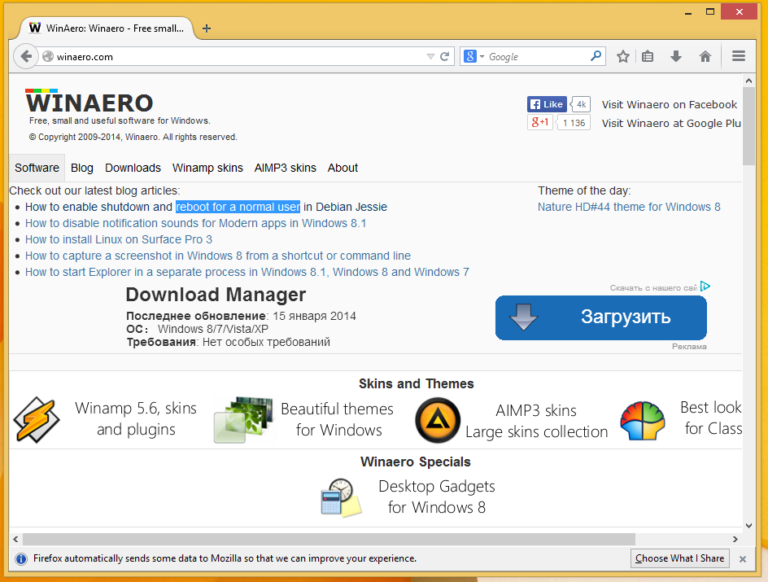
Task: Go to the home page icon
Action: [x=705, y=56]
